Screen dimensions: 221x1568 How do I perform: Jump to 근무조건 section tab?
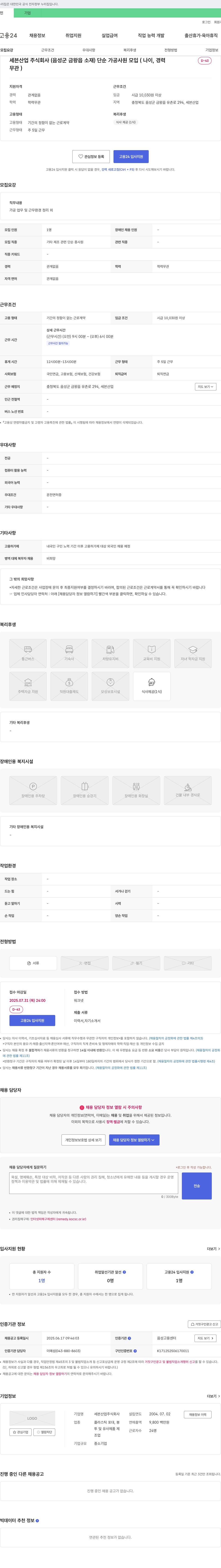coord(47,50)
